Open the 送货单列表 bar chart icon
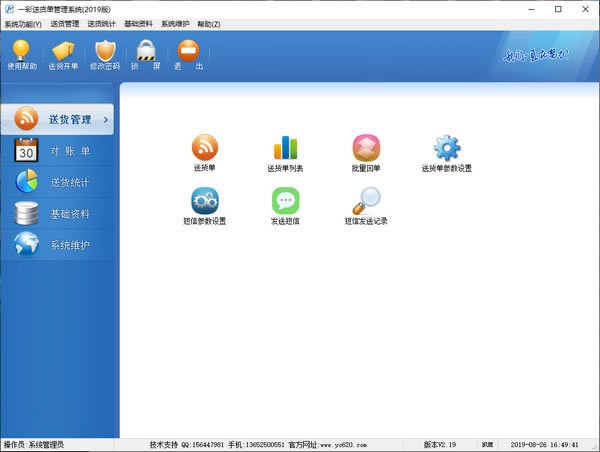 pos(285,148)
